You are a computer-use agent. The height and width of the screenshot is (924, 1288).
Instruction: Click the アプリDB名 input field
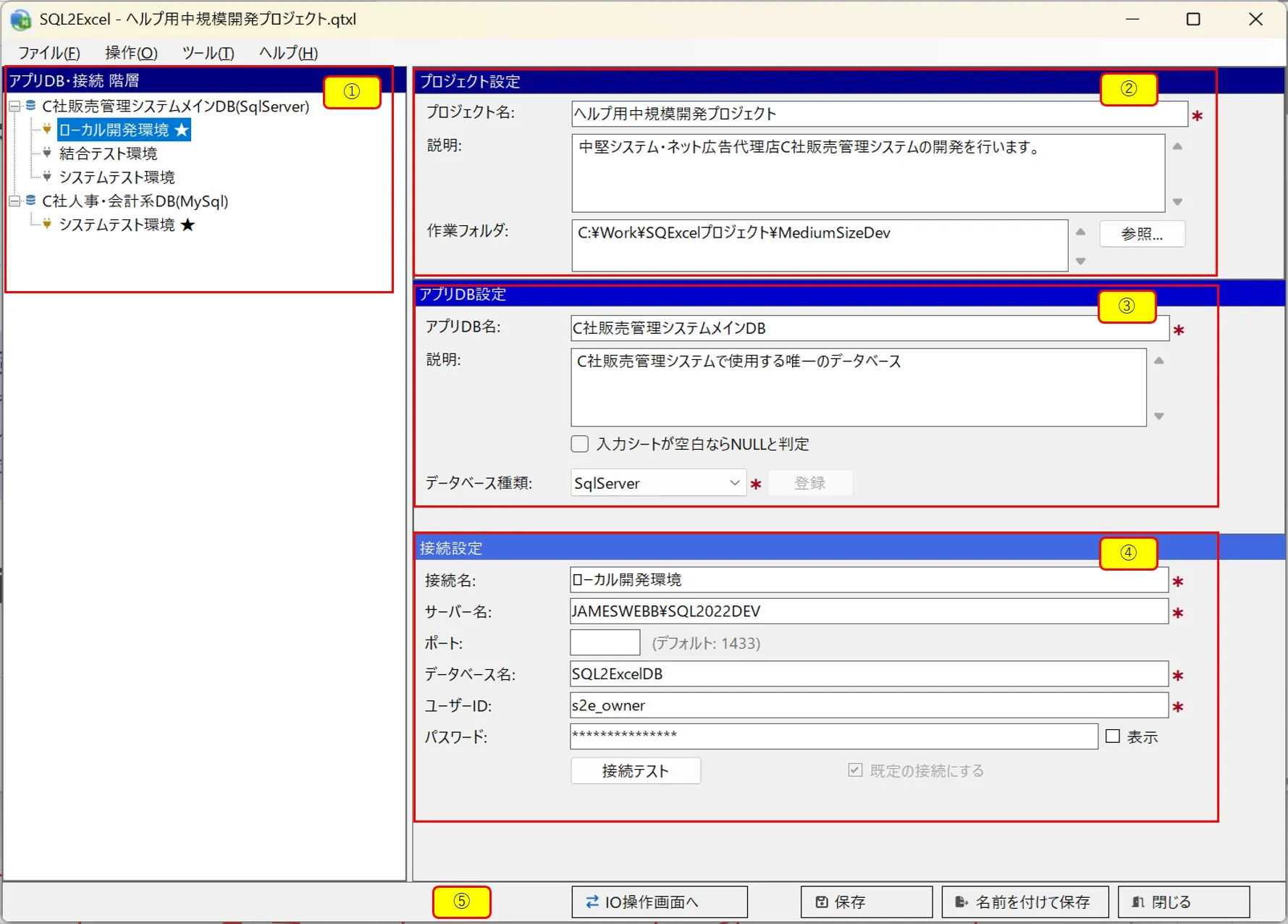tap(870, 328)
